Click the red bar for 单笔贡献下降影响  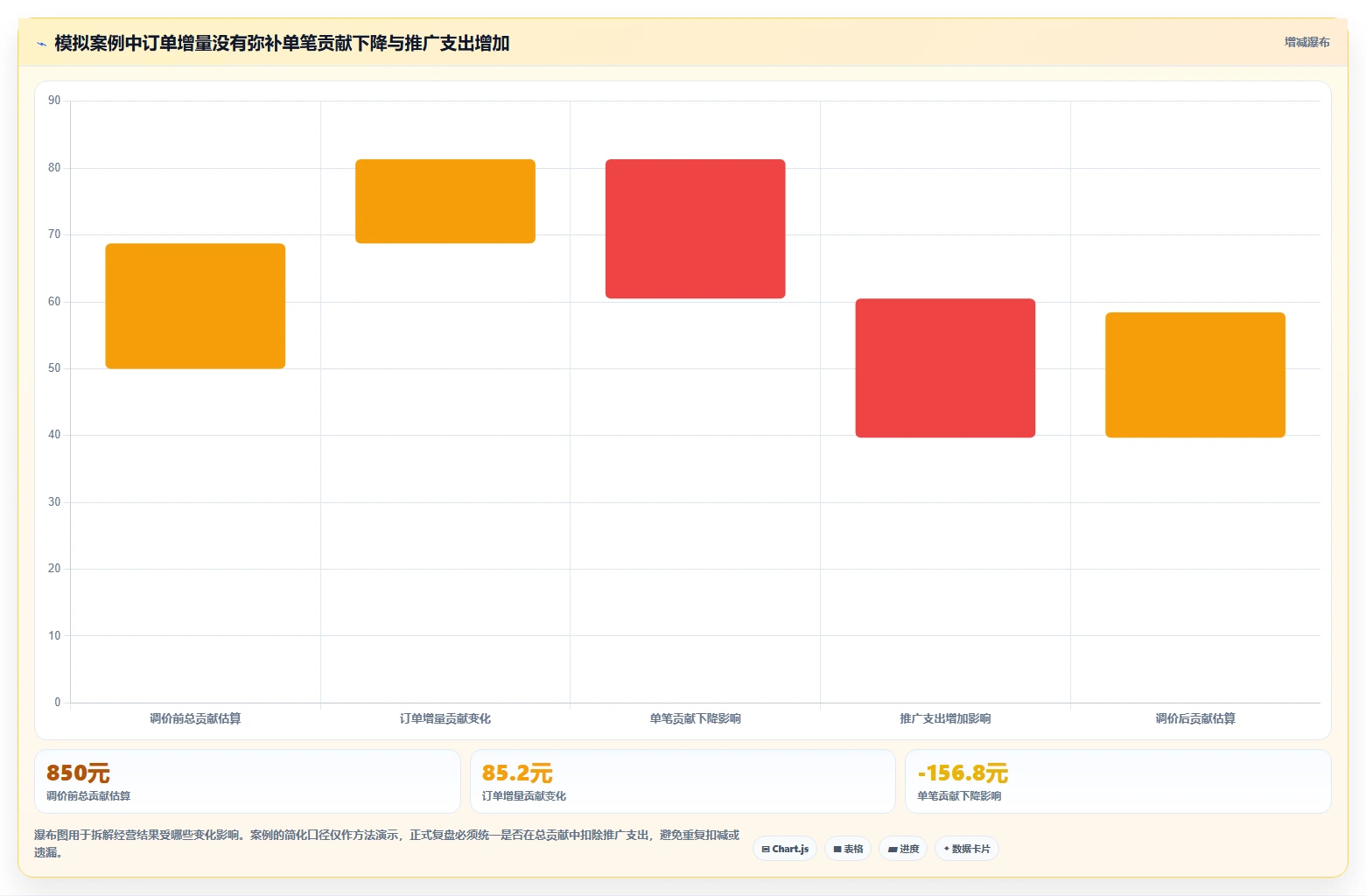pos(696,228)
